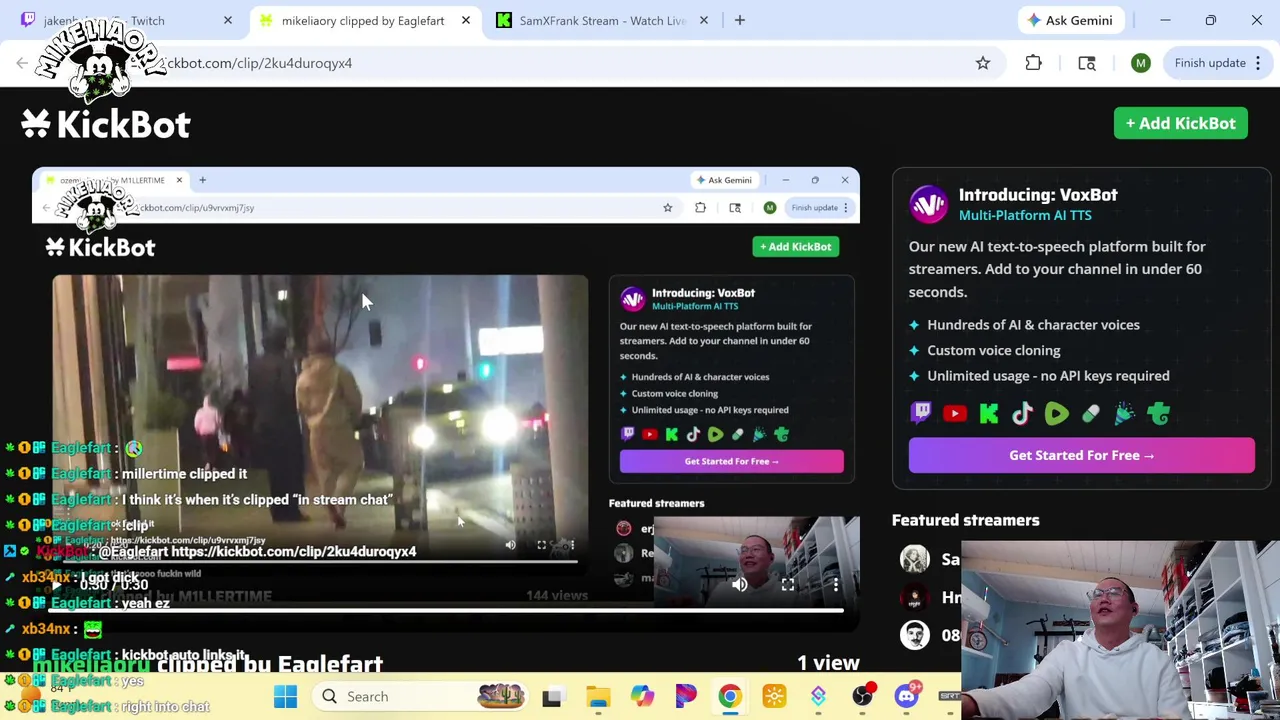Click the large Get Started For Free button
This screenshot has height=720, width=1280.
click(1081, 455)
